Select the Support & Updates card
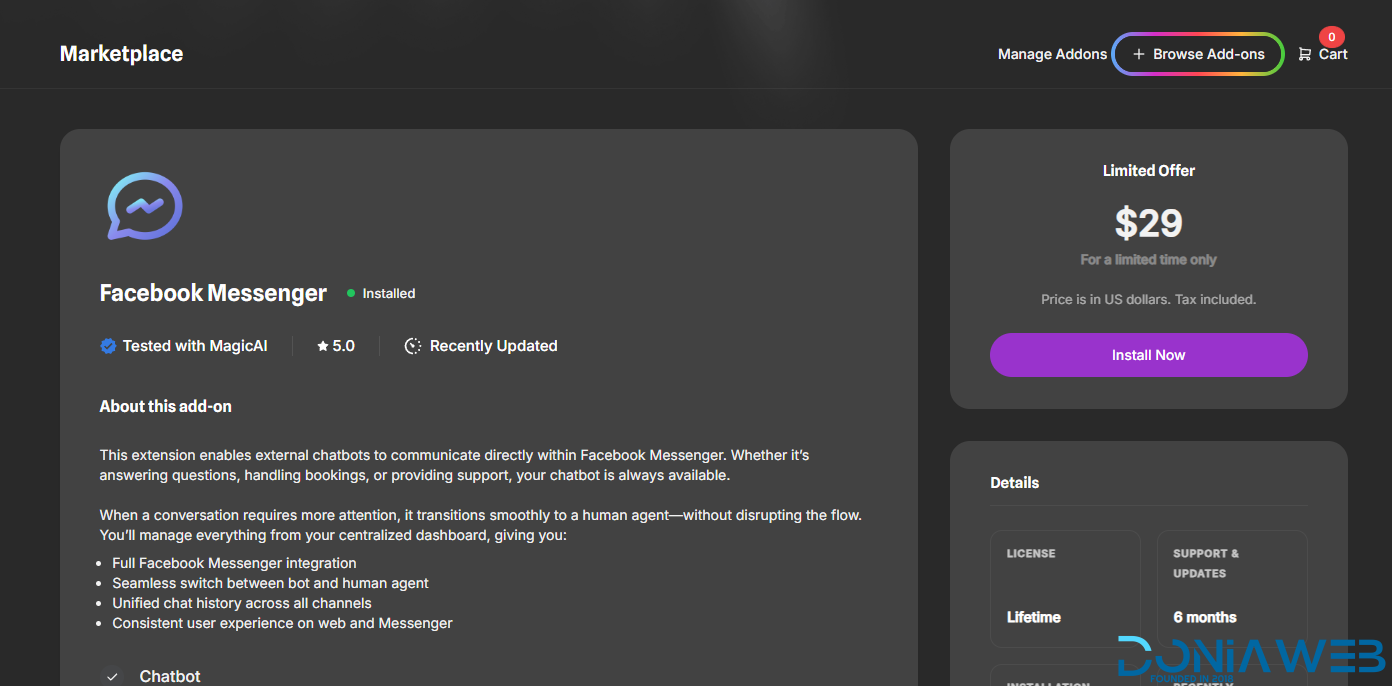The image size is (1392, 686). (1232, 588)
